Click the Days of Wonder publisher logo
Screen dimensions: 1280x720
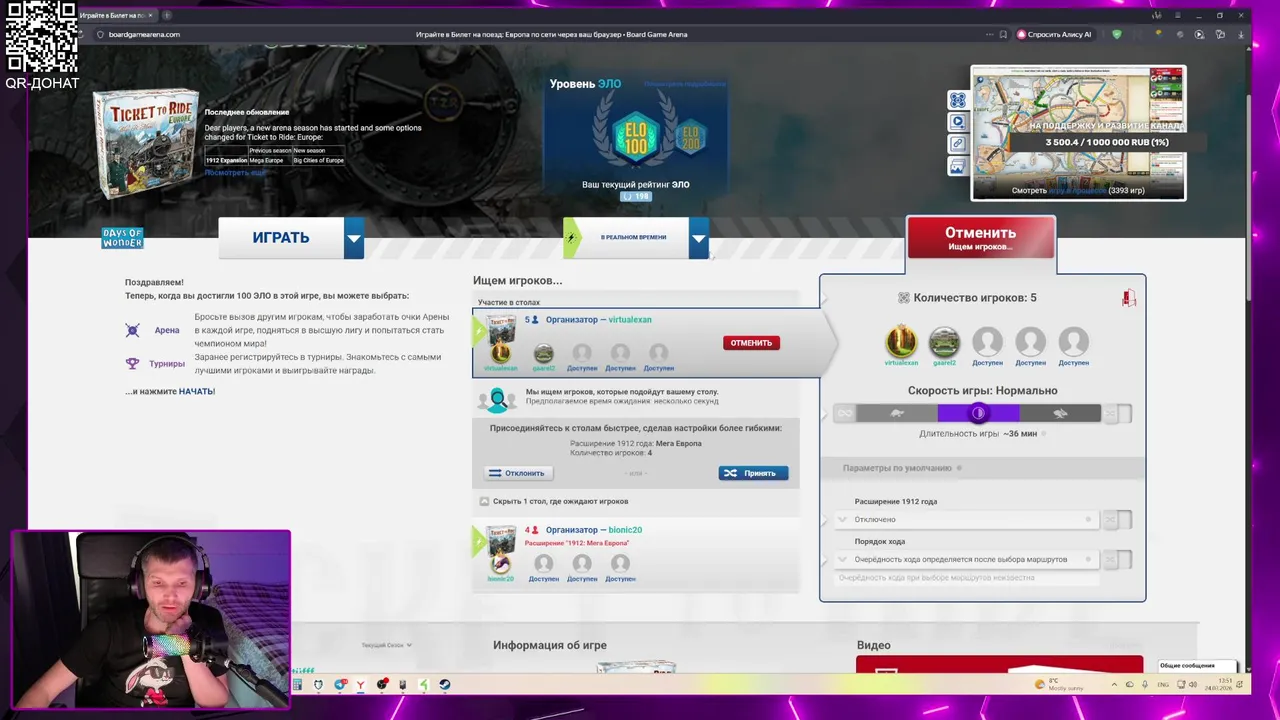click(122, 238)
